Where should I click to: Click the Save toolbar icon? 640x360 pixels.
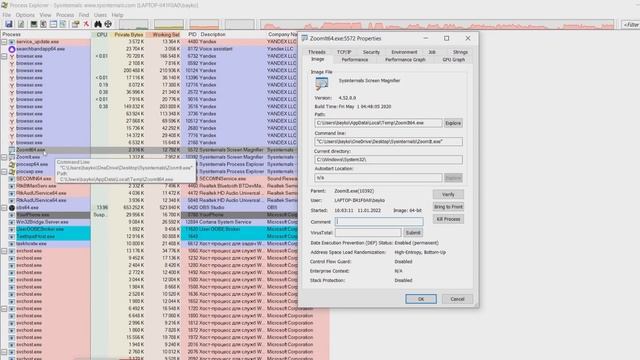coord(9,24)
